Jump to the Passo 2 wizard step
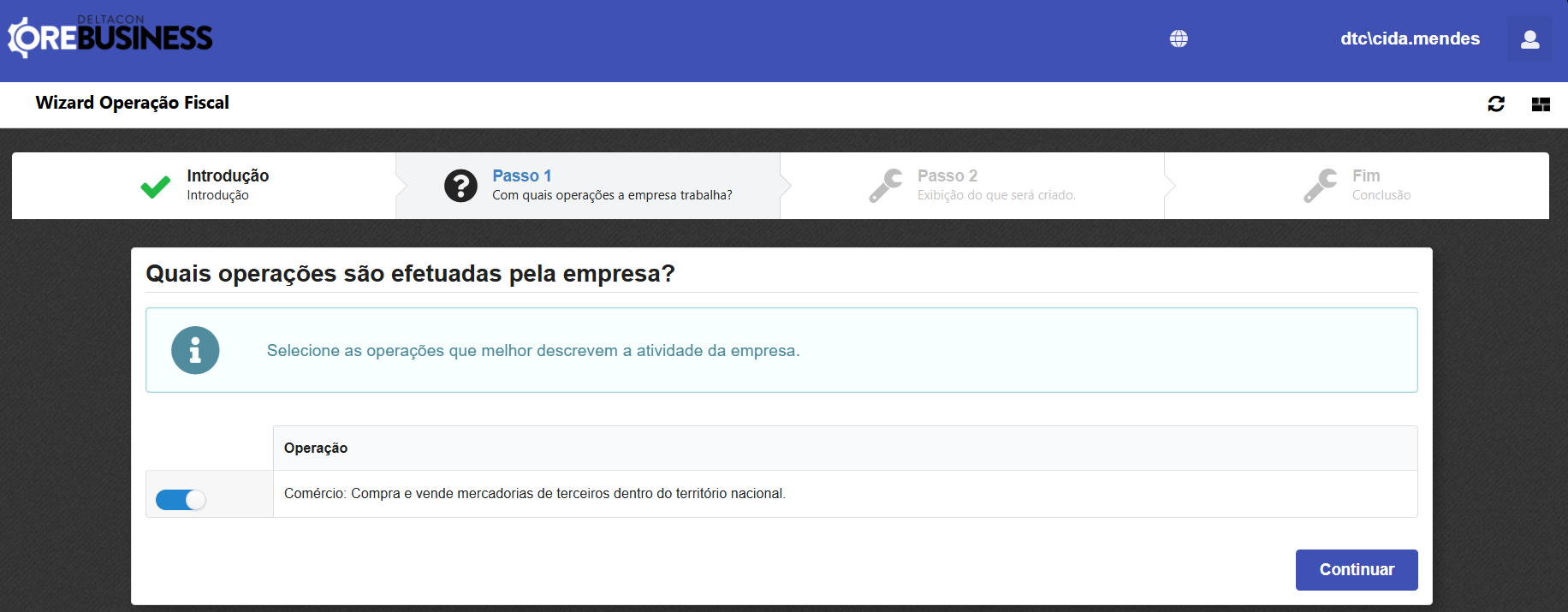The height and width of the screenshot is (612, 1568). pos(947,176)
